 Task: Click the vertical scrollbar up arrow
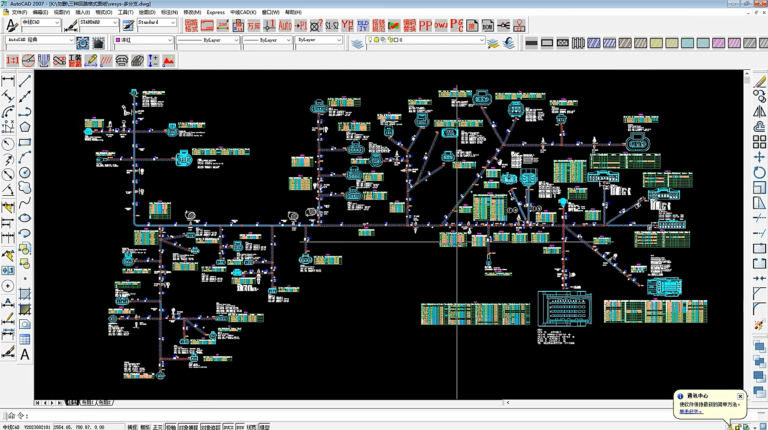click(x=746, y=73)
